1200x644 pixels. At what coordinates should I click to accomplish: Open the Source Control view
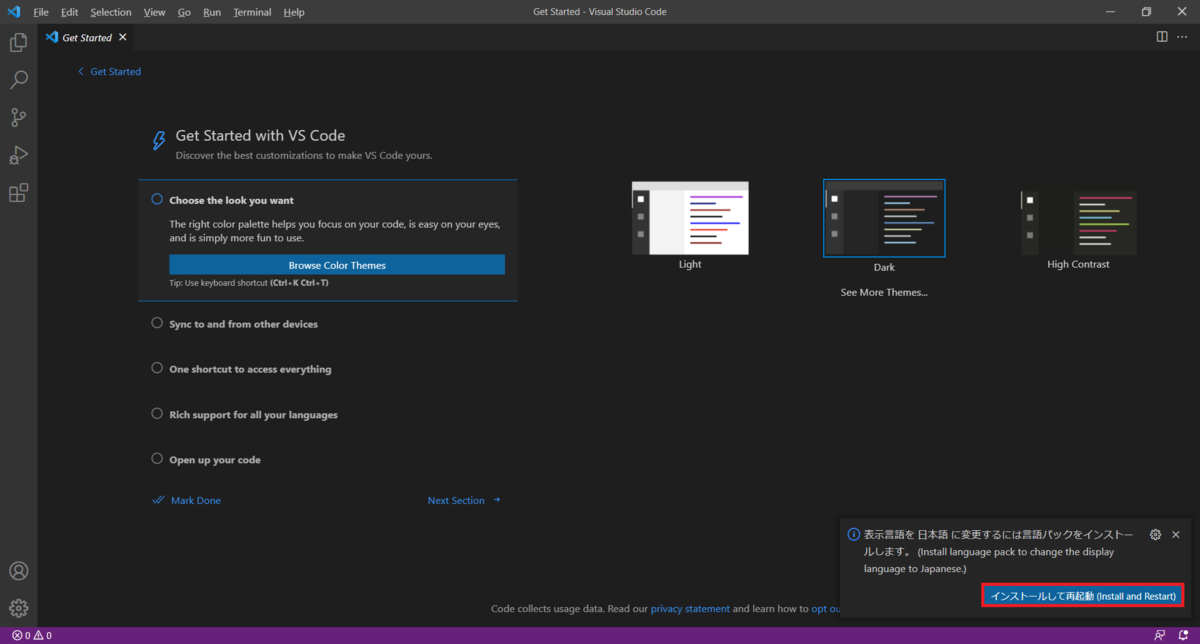click(18, 117)
